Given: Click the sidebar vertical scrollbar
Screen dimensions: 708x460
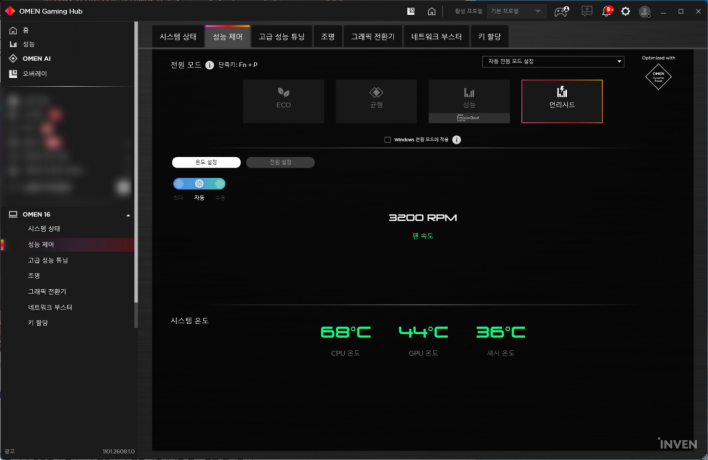Looking at the screenshot, I should click(136, 163).
